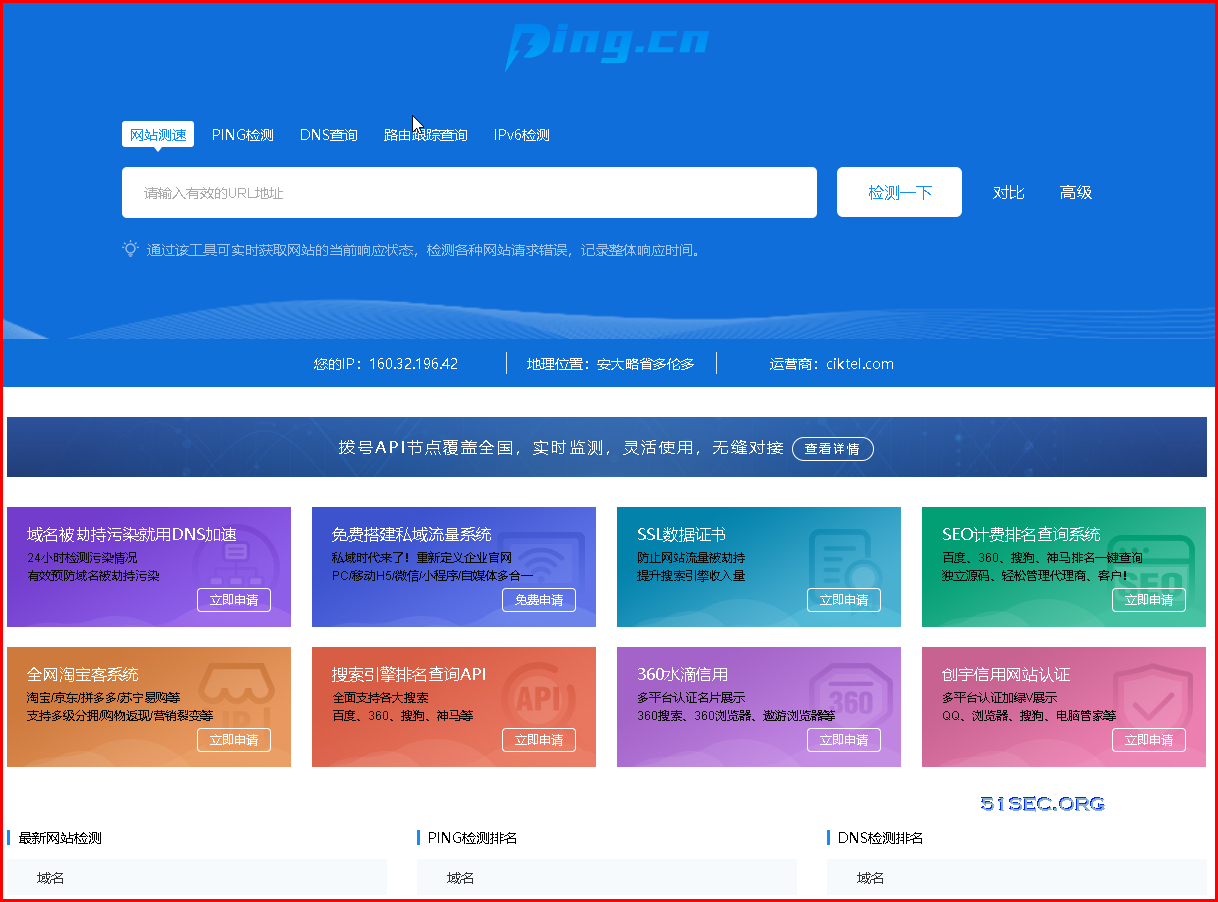Click the DNS检测排名 section heading

pos(880,838)
